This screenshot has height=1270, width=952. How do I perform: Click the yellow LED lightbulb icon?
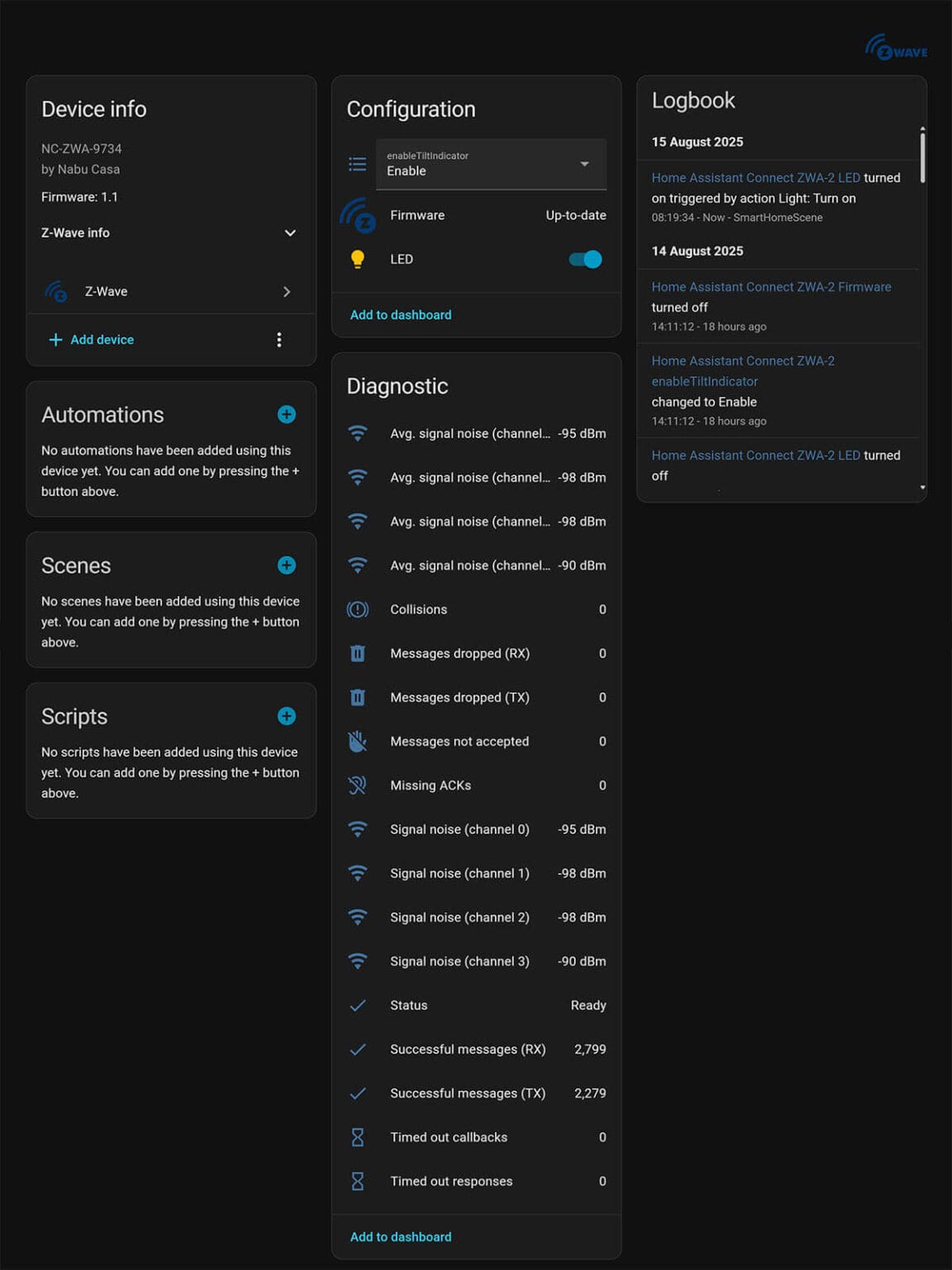click(x=357, y=259)
